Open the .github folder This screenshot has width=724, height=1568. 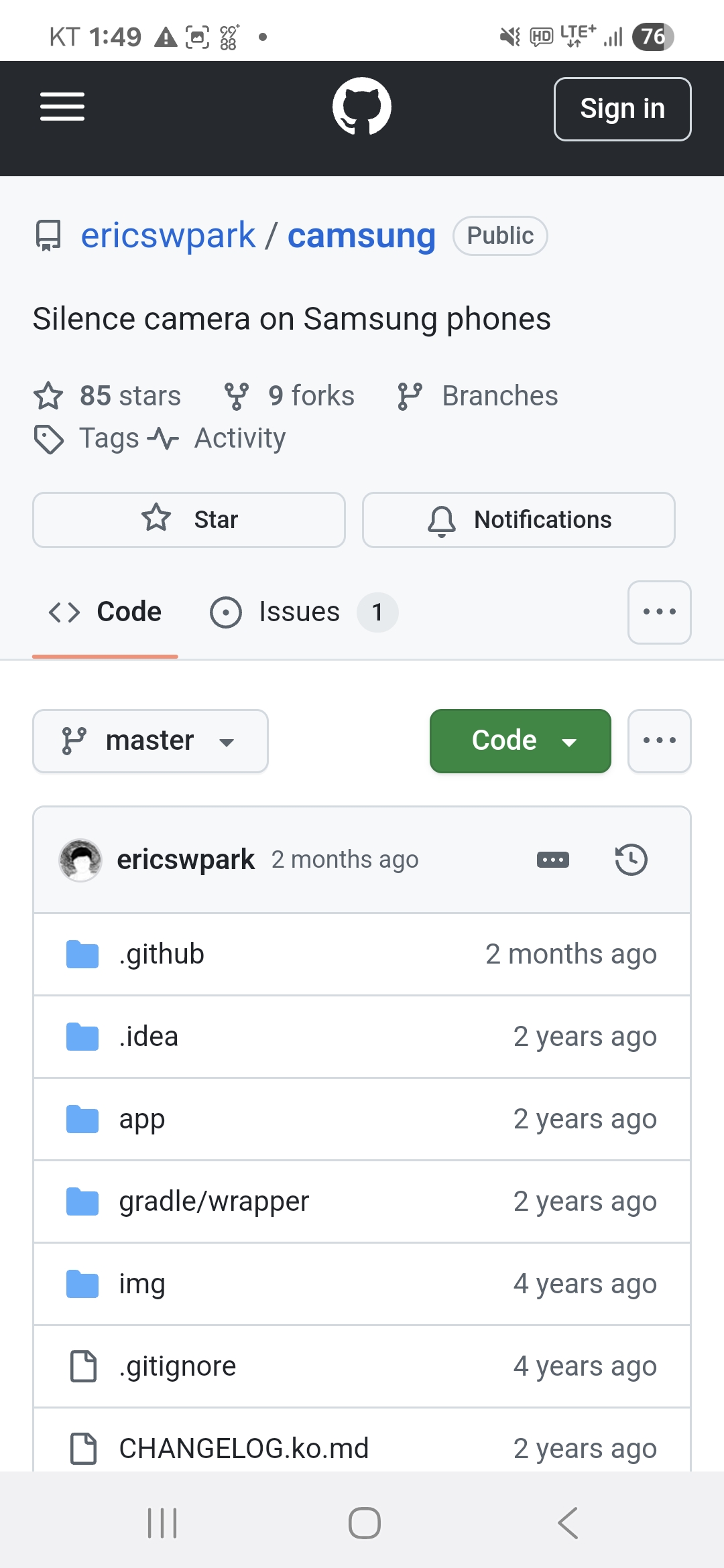tap(162, 954)
